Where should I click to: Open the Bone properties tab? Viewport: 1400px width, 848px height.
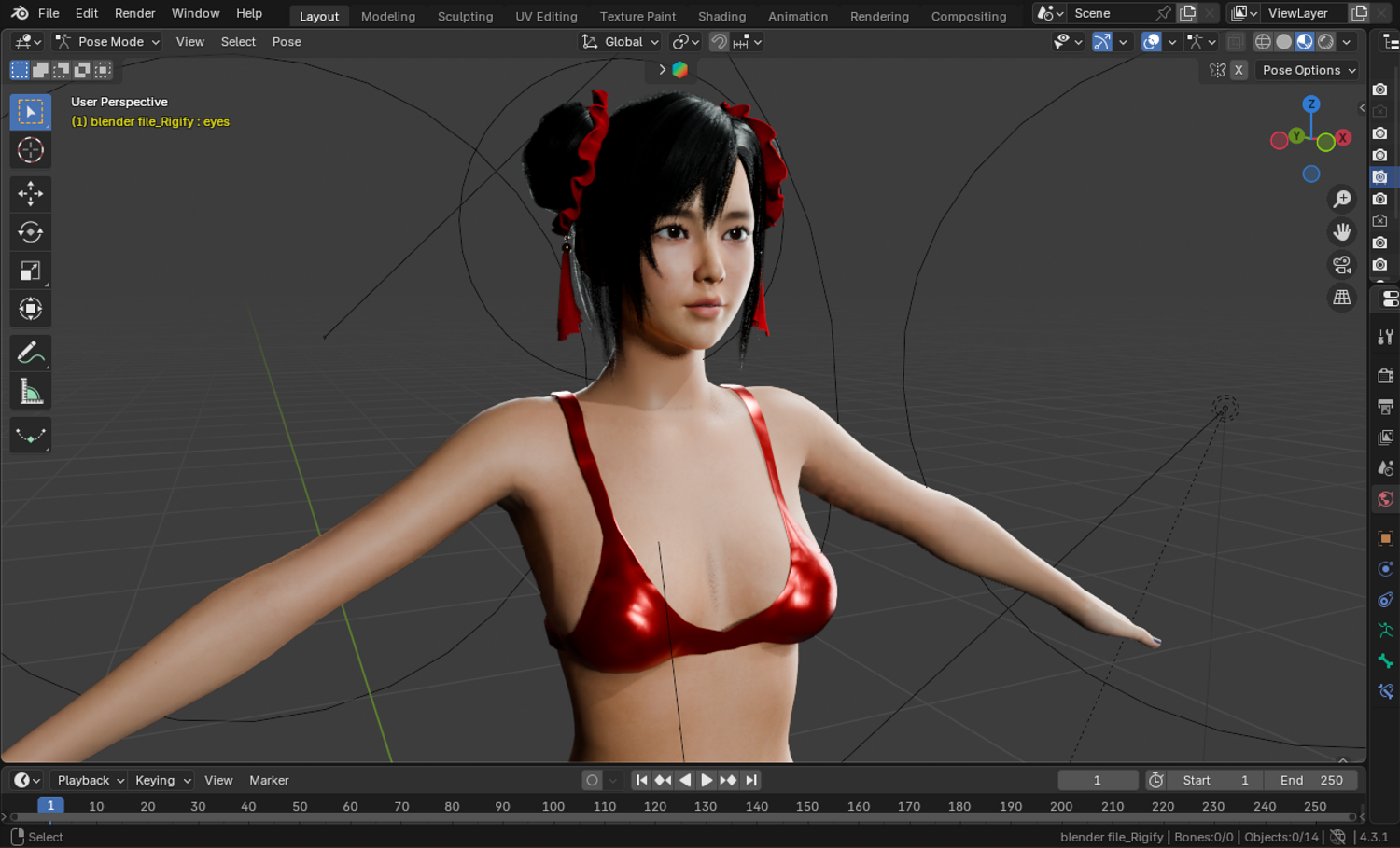(x=1386, y=661)
